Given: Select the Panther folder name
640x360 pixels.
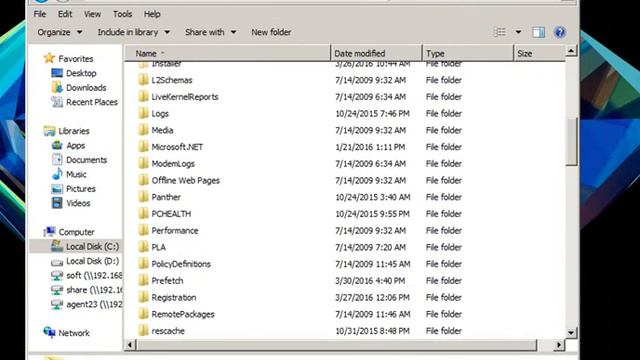Looking at the screenshot, I should click(166, 197).
